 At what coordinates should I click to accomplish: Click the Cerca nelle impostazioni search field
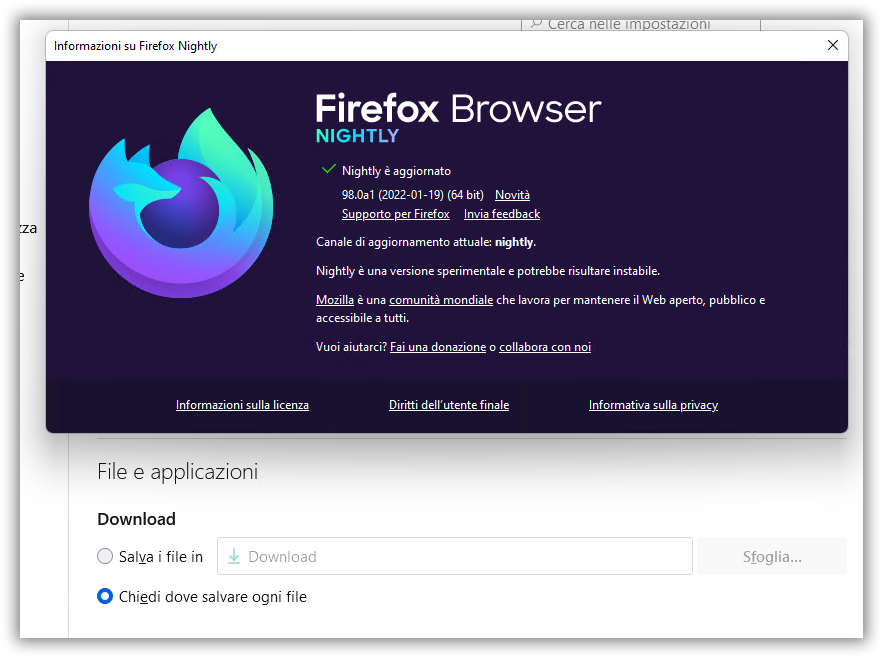pos(641,25)
